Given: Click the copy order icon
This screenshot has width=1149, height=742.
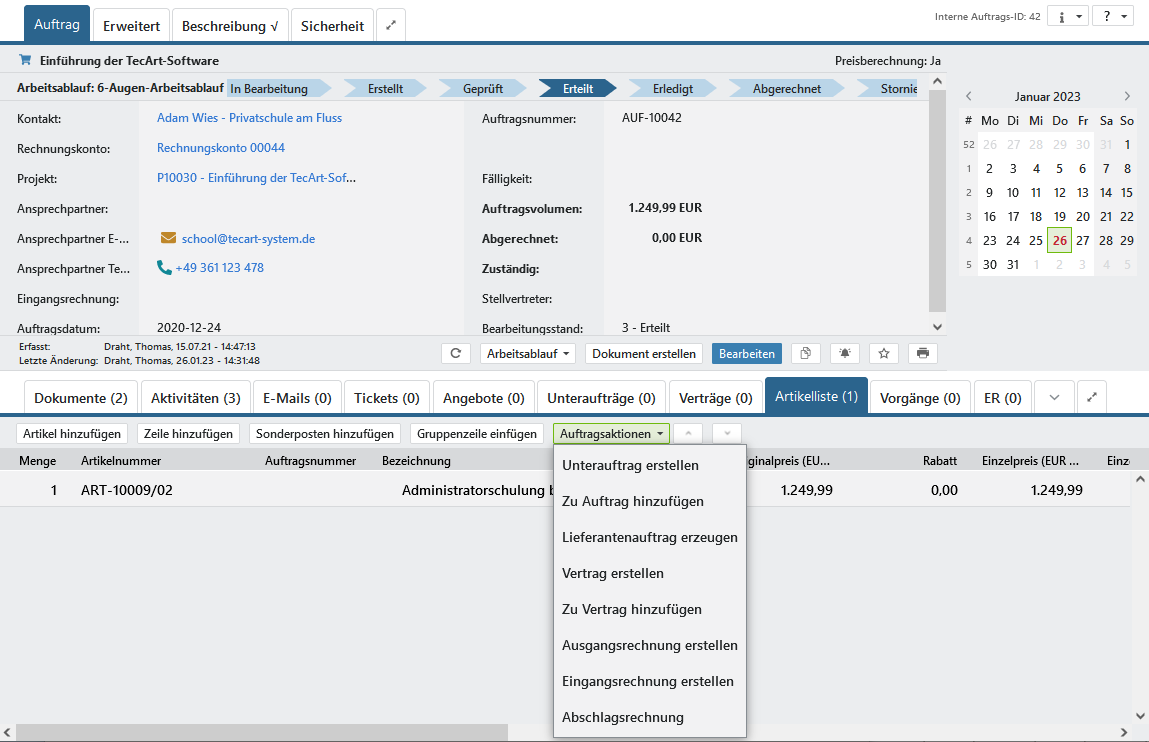Looking at the screenshot, I should (x=806, y=353).
